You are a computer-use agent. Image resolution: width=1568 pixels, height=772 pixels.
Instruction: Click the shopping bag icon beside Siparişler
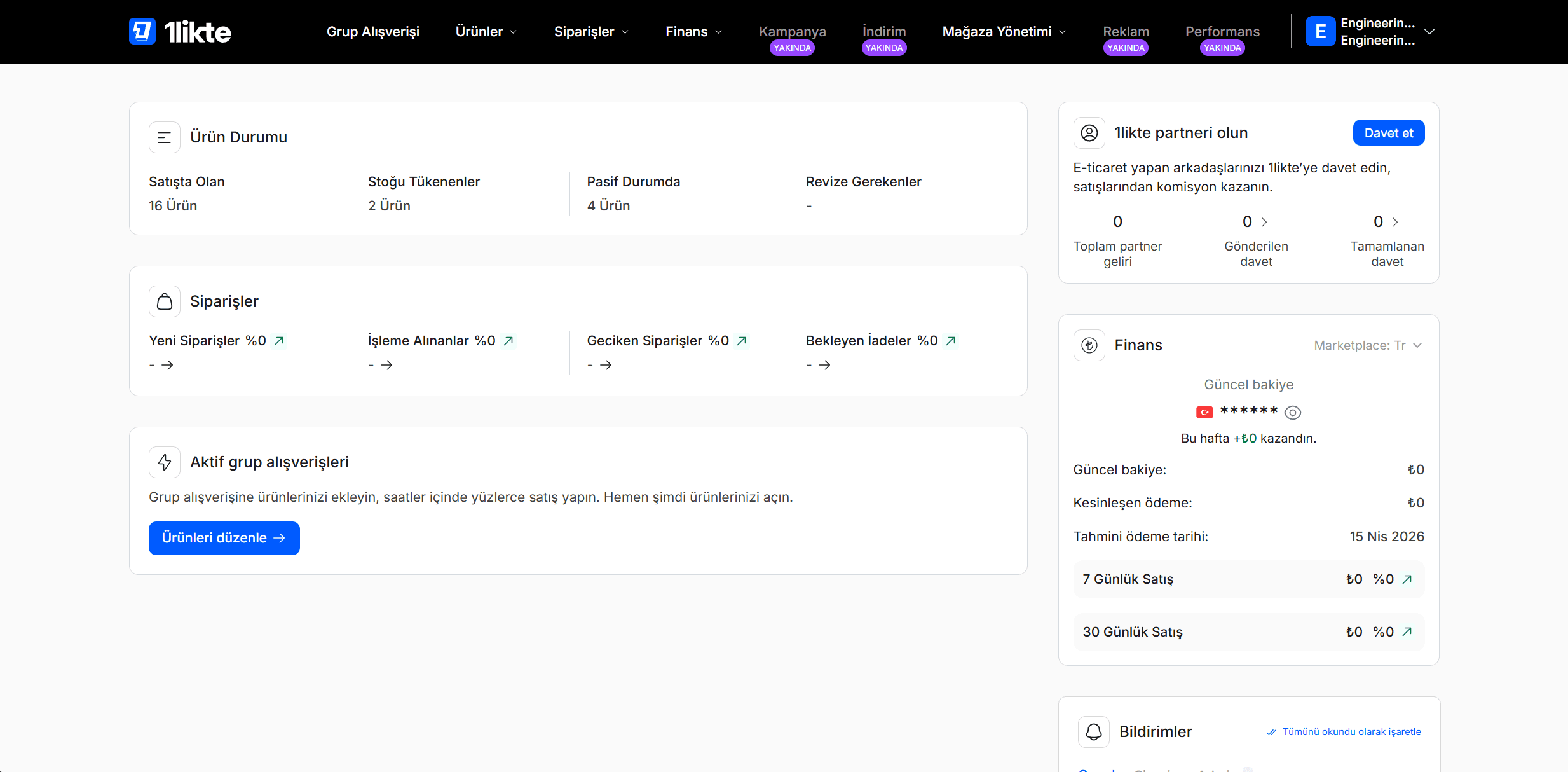(164, 301)
